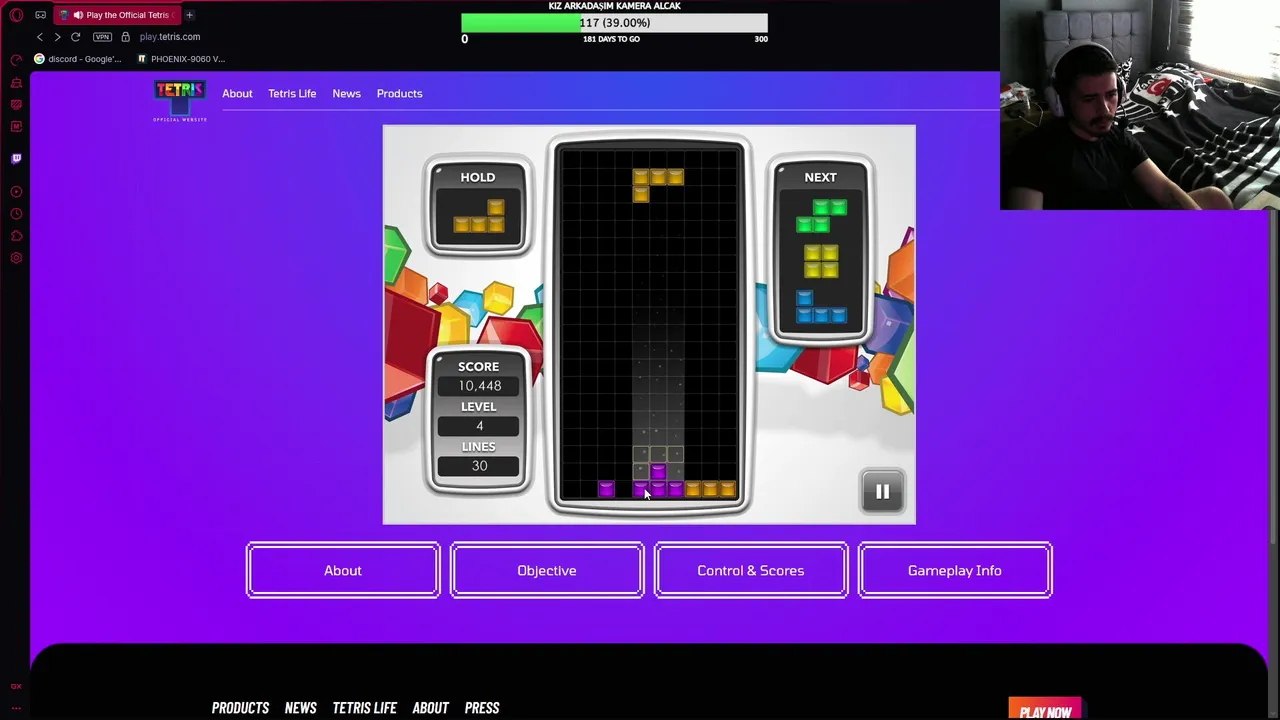1280x720 pixels.
Task: Open a new tab with plus button
Action: [x=189, y=15]
